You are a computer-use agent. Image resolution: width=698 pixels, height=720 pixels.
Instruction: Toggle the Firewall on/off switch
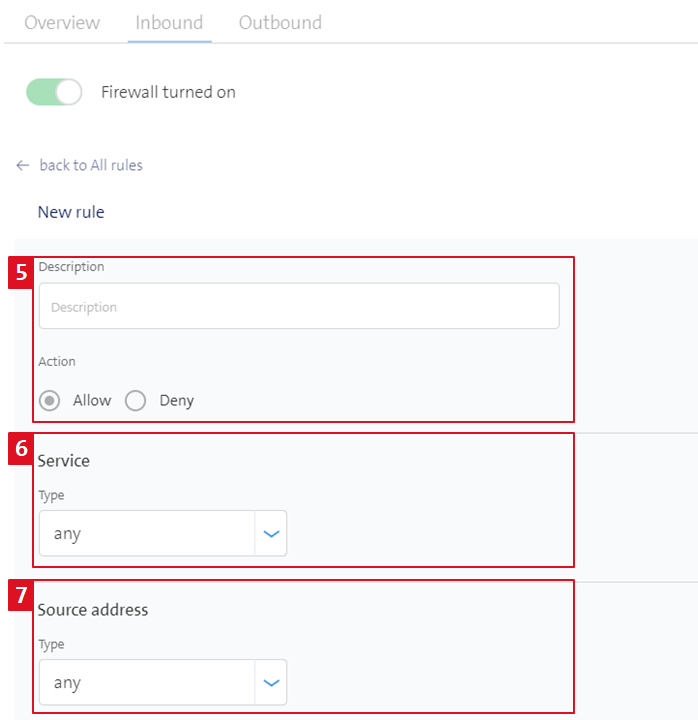click(x=54, y=92)
